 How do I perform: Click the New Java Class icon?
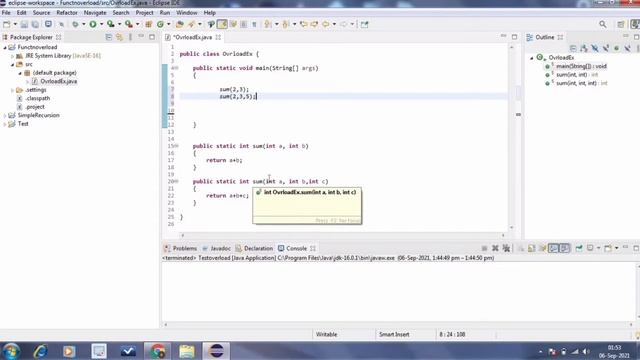coord(160,24)
